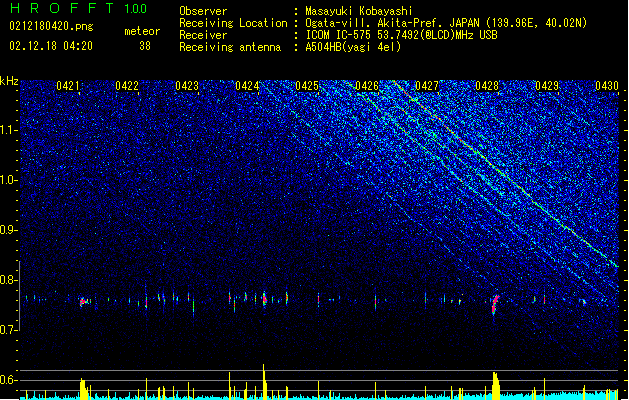Click the 0.9 kHz axis label

coord(9,230)
